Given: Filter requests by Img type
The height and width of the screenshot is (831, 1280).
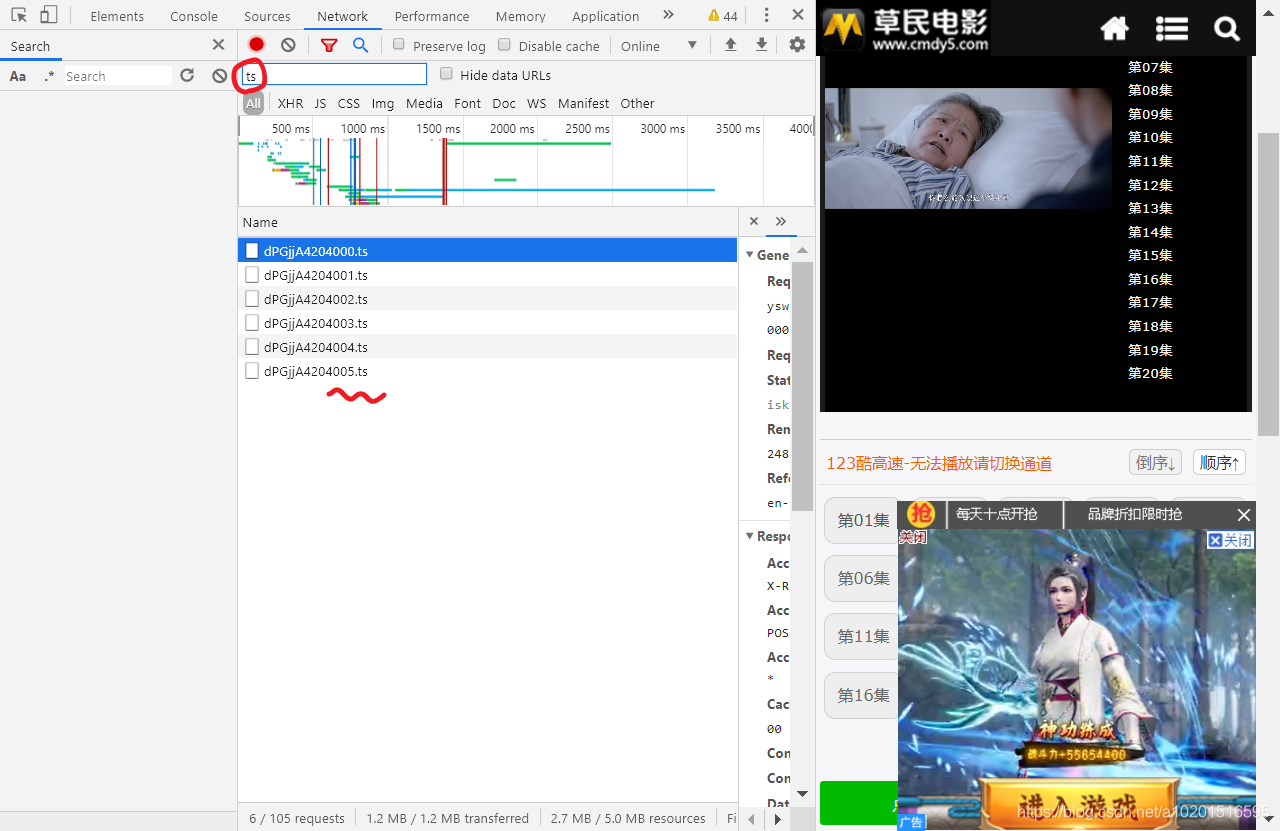Looking at the screenshot, I should pos(383,103).
